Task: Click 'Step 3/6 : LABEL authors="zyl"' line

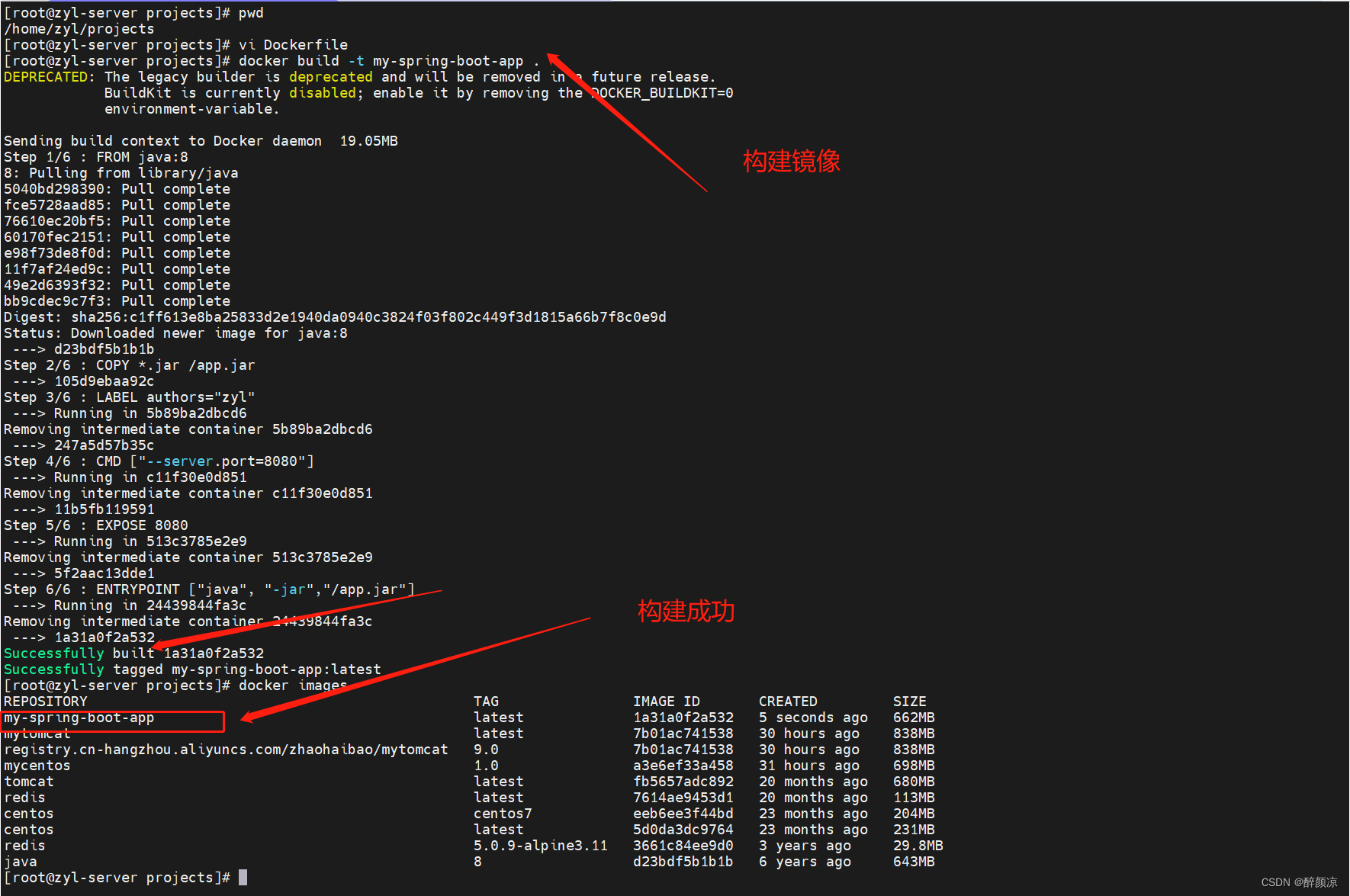Action: pos(130,397)
